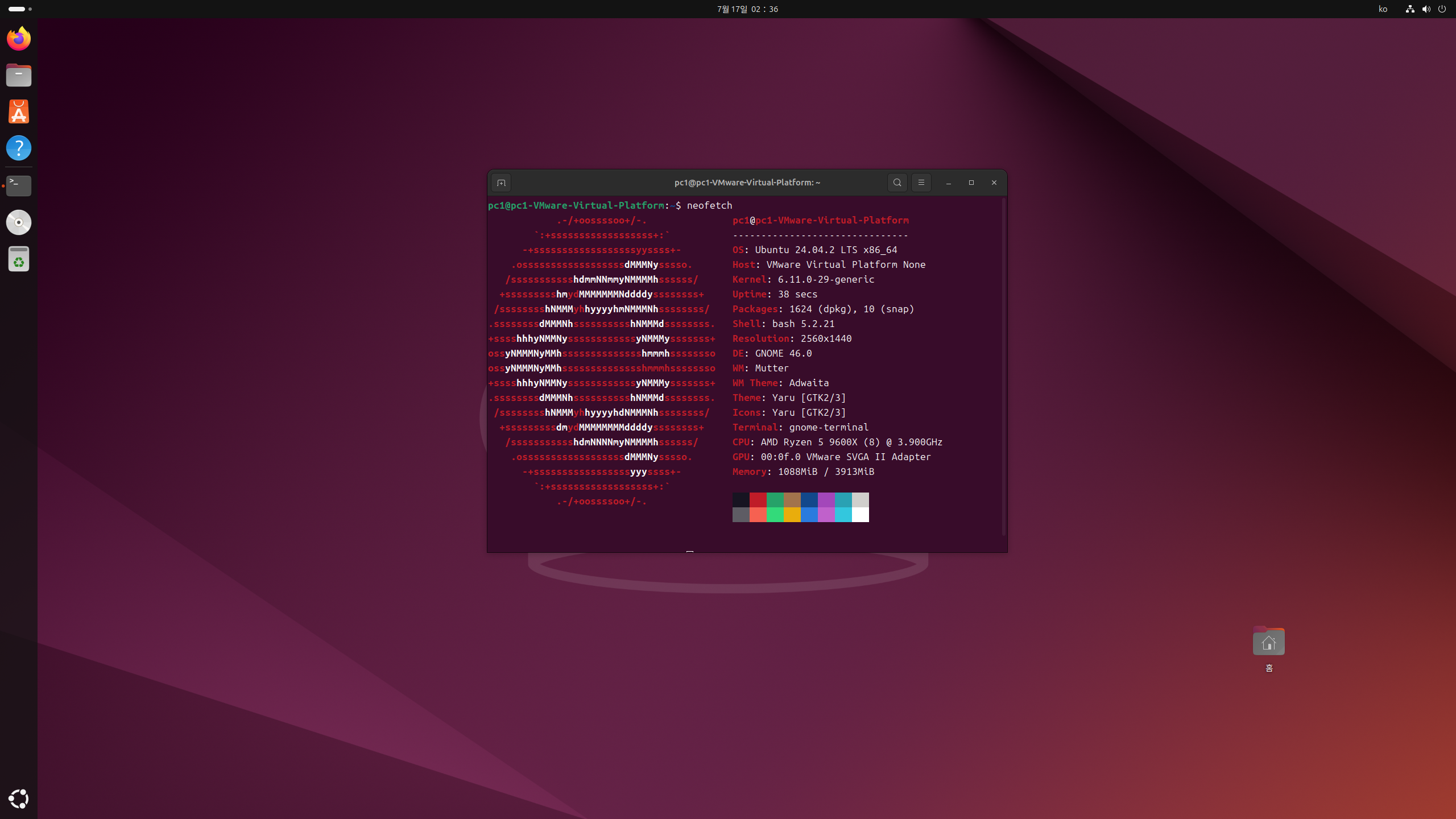Click the volume speaker icon
The width and height of the screenshot is (1456, 819).
pyautogui.click(x=1426, y=9)
